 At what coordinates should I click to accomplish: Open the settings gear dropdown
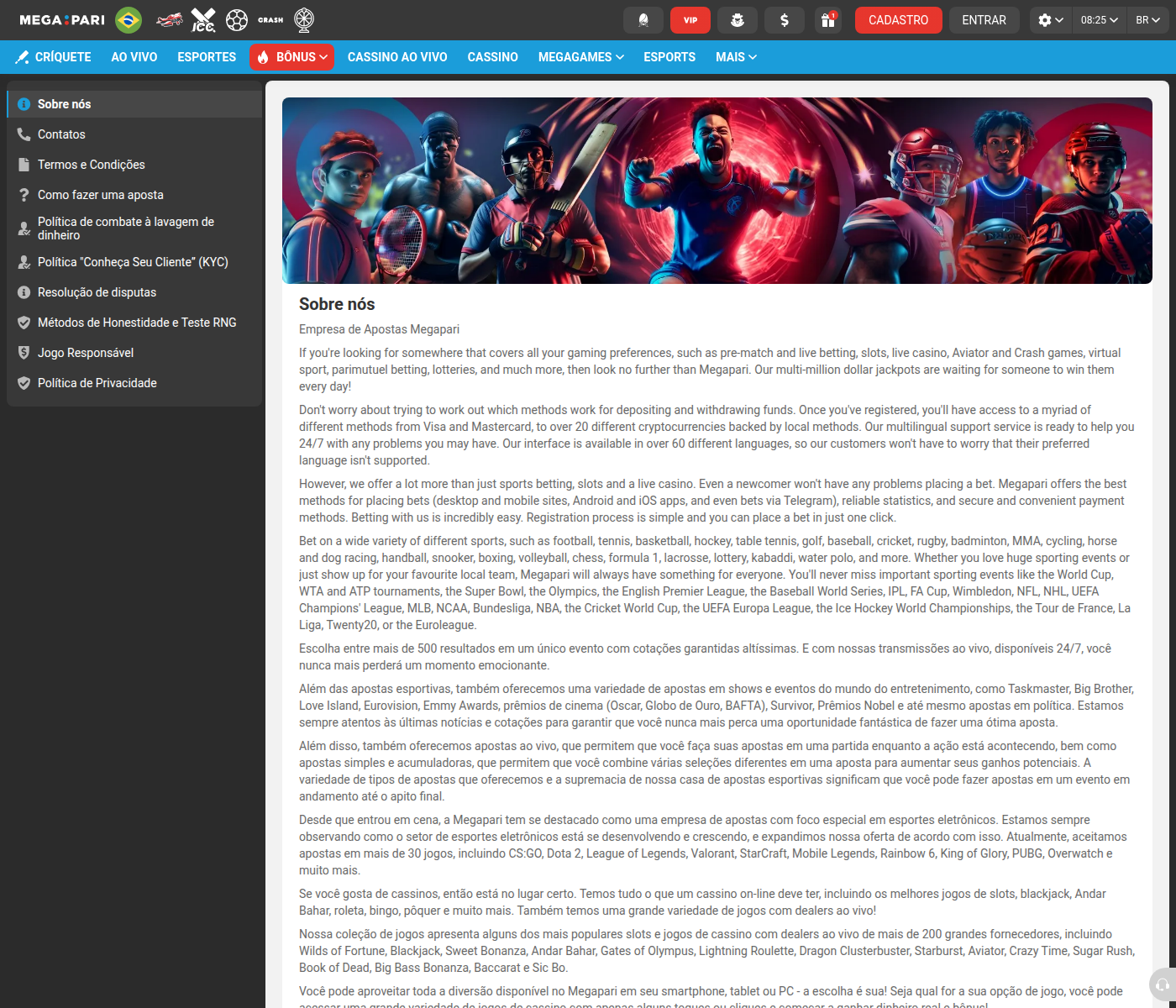click(x=1051, y=20)
